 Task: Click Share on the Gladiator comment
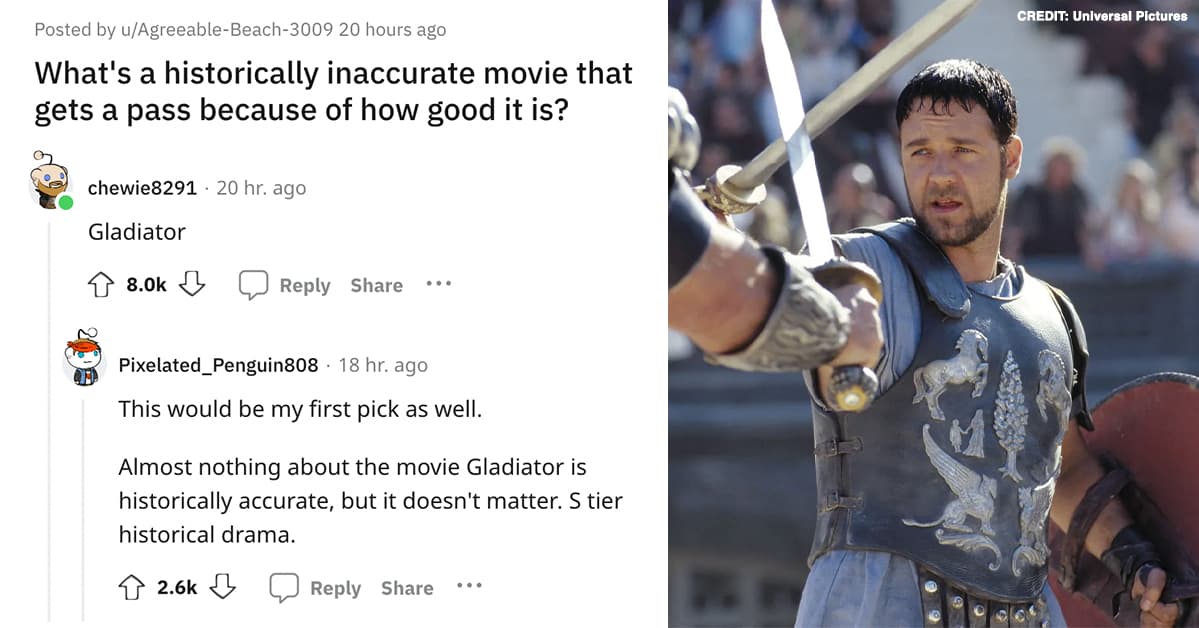(376, 285)
